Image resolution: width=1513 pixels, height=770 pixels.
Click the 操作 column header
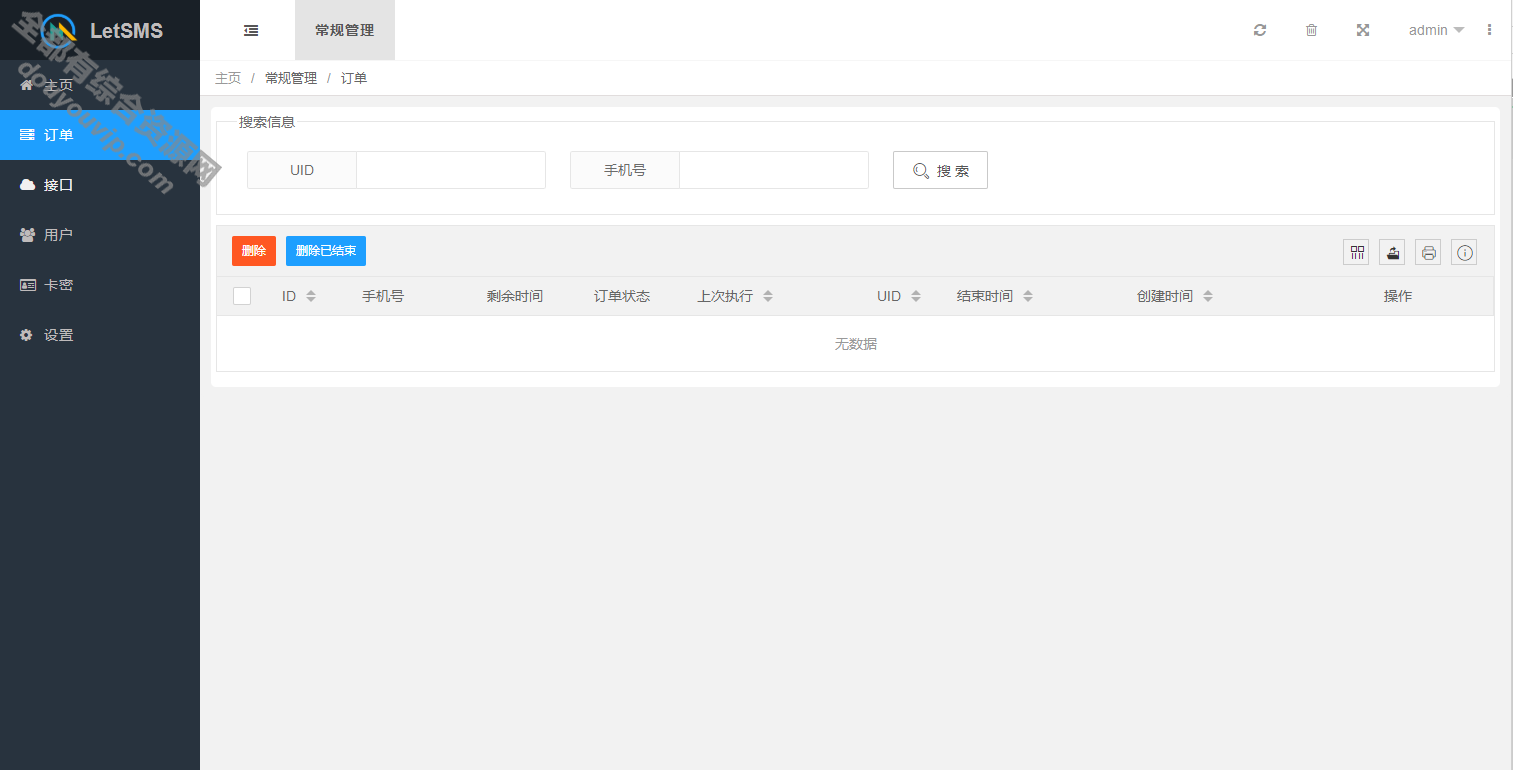point(1398,296)
